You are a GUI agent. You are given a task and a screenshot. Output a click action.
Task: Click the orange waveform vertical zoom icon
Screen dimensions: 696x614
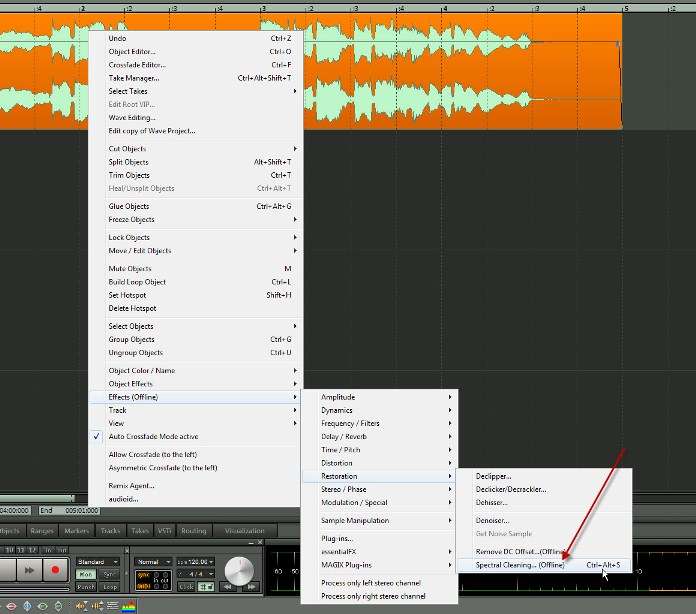pos(81,606)
